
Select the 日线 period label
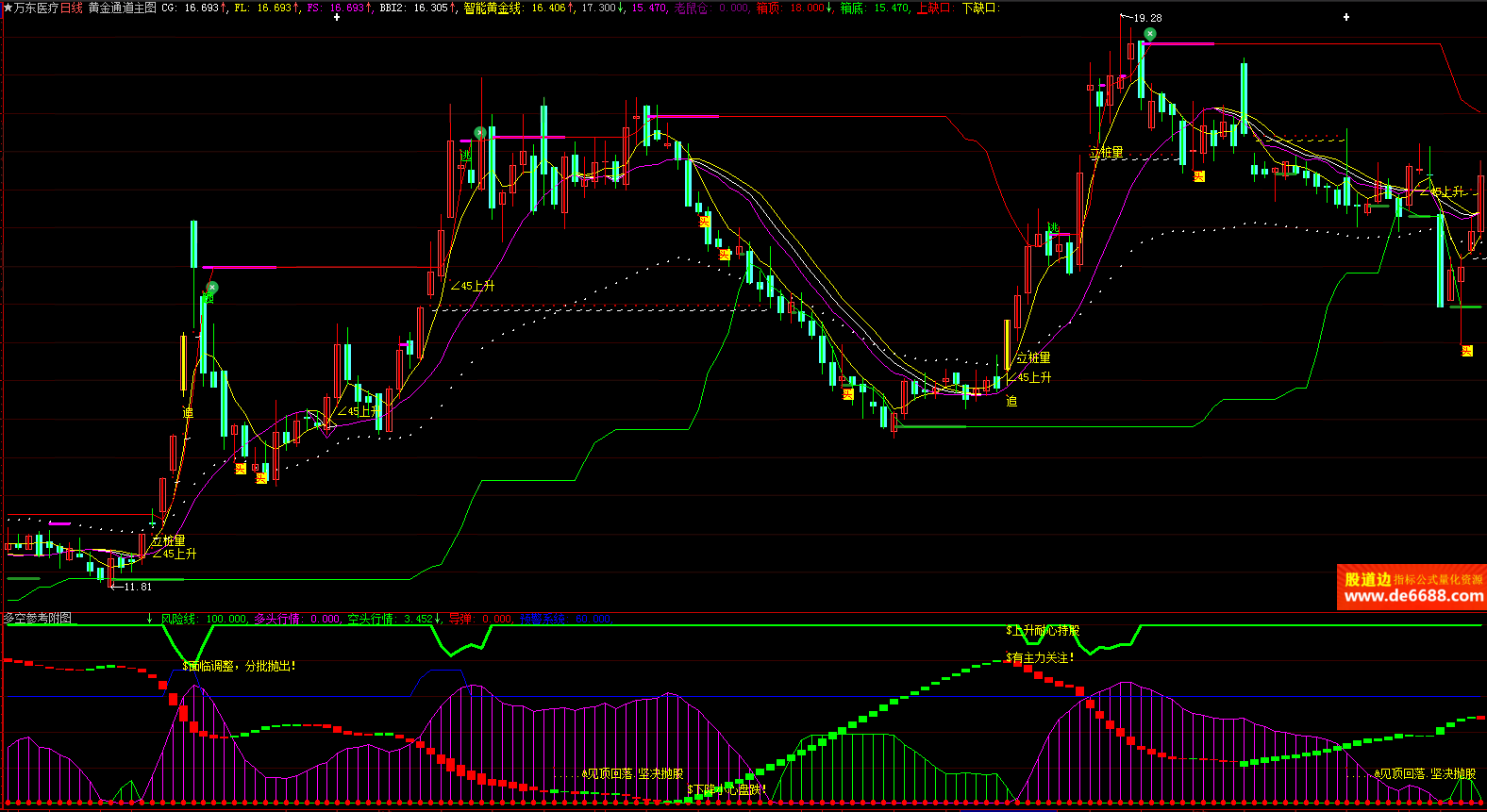tap(73, 8)
